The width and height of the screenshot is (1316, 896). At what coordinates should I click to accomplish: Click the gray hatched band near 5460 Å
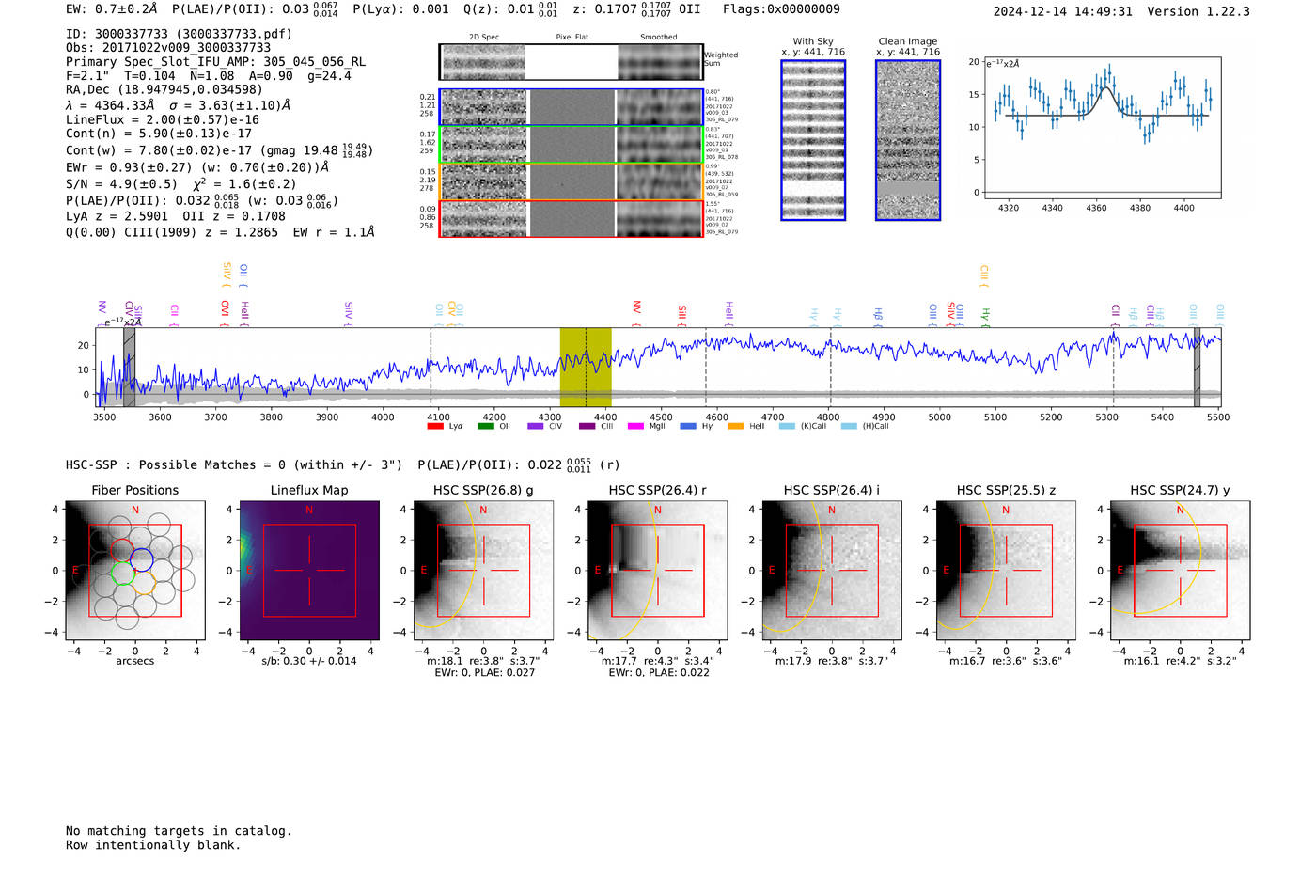[x=1197, y=367]
